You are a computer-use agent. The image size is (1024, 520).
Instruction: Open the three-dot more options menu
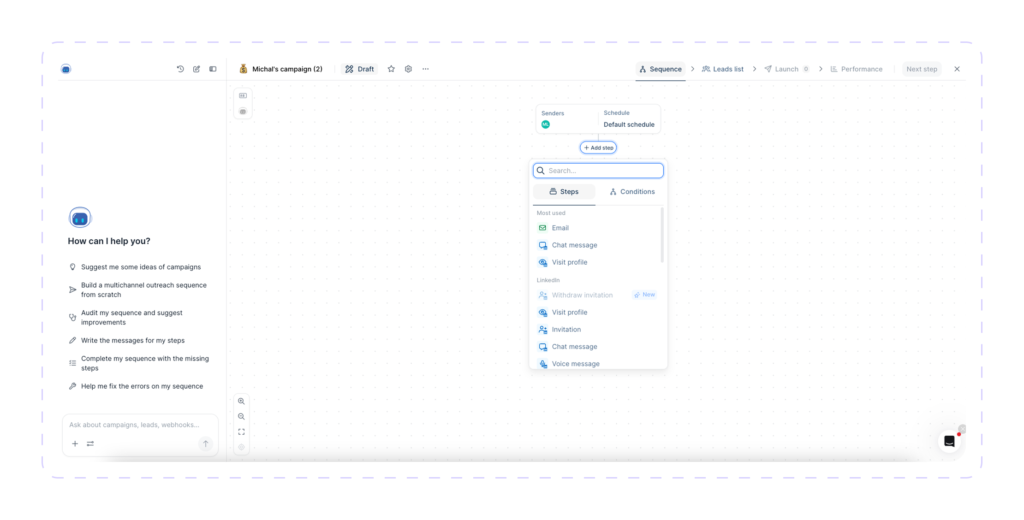(x=426, y=69)
